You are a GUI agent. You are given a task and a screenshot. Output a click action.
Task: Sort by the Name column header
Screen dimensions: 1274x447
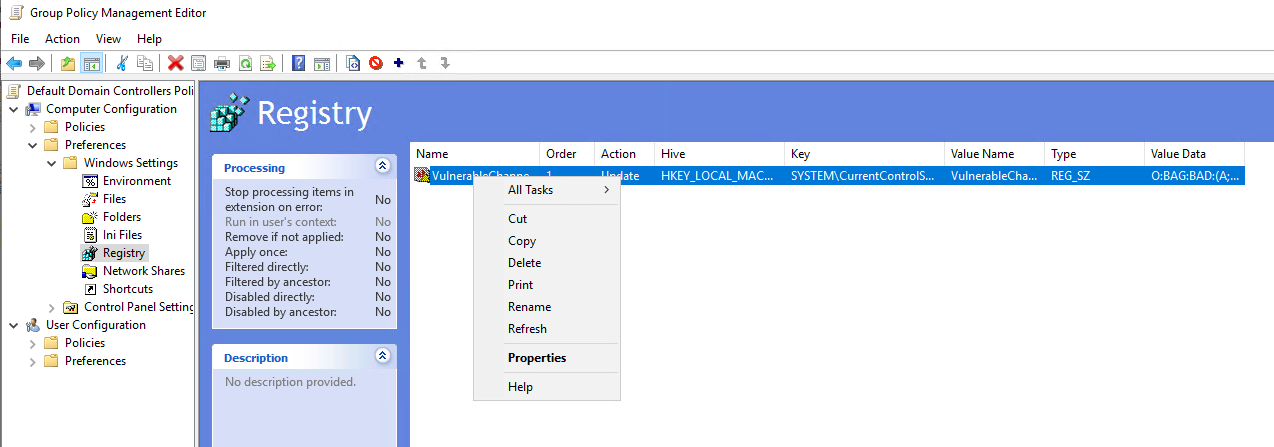[475, 154]
